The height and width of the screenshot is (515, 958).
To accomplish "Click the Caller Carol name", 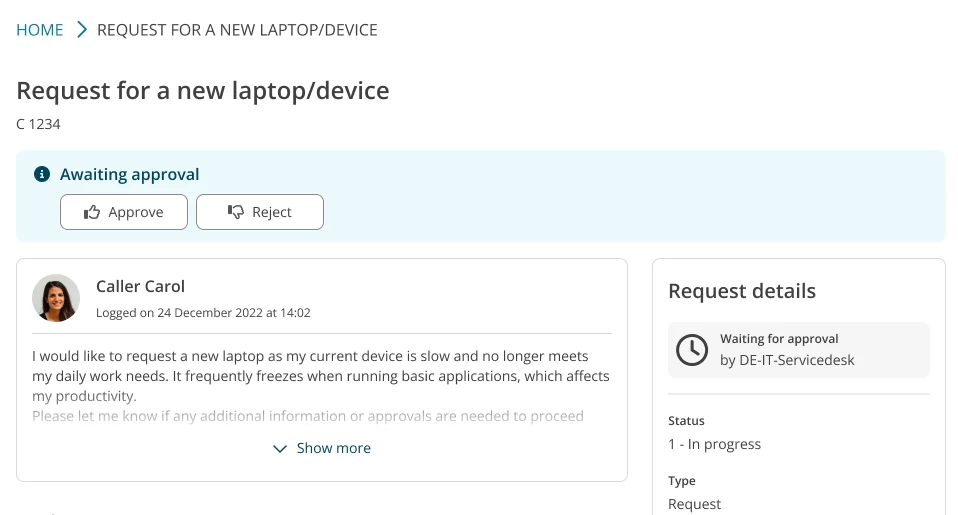I will point(141,287).
